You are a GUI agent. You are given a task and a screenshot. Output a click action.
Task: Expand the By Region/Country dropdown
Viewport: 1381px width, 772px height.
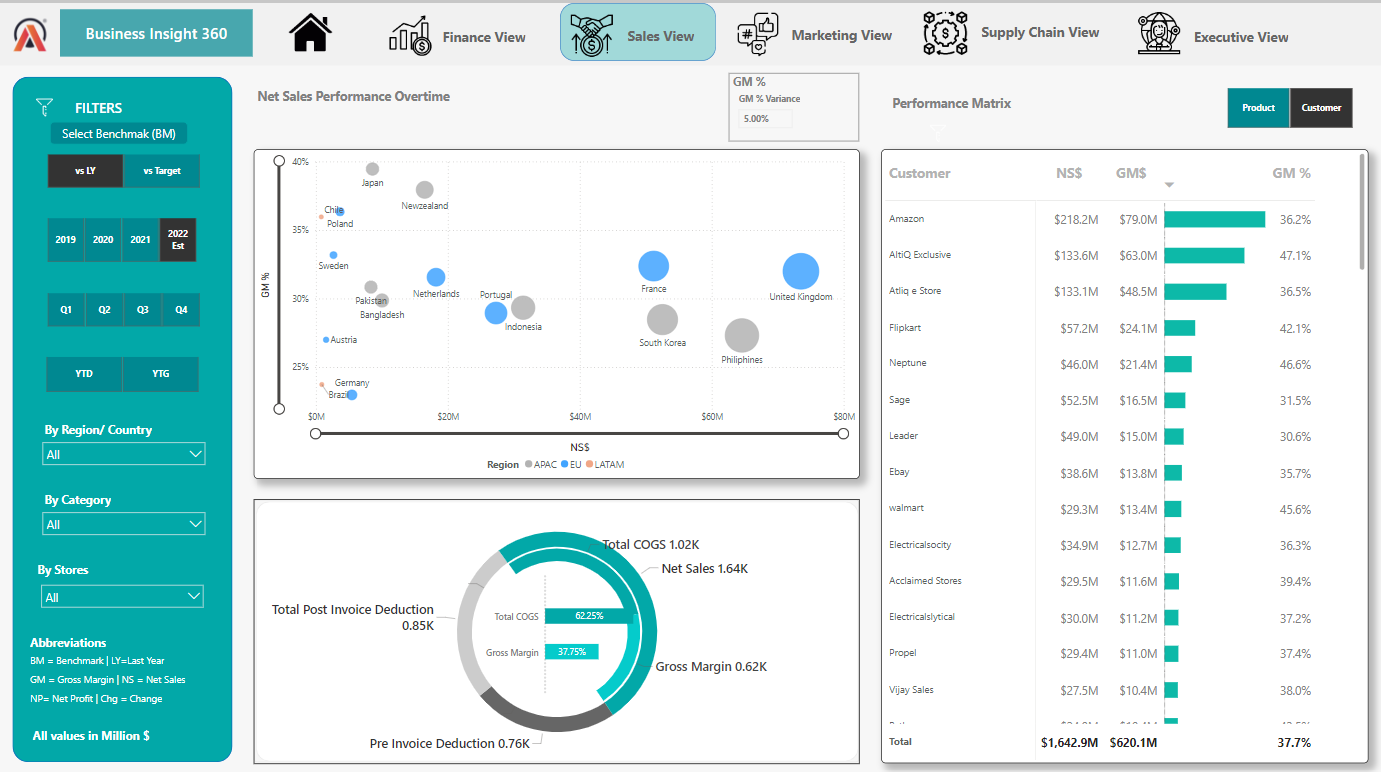(x=124, y=454)
